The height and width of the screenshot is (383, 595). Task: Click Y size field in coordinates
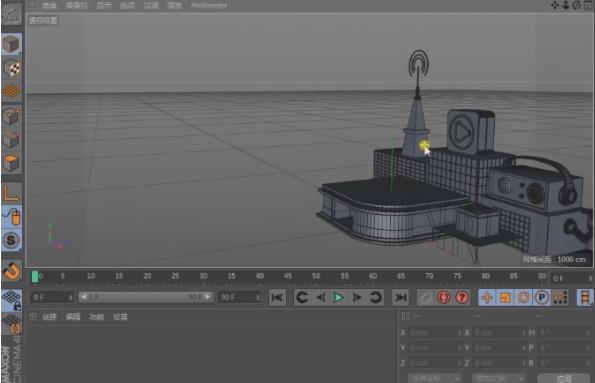[x=499, y=348]
